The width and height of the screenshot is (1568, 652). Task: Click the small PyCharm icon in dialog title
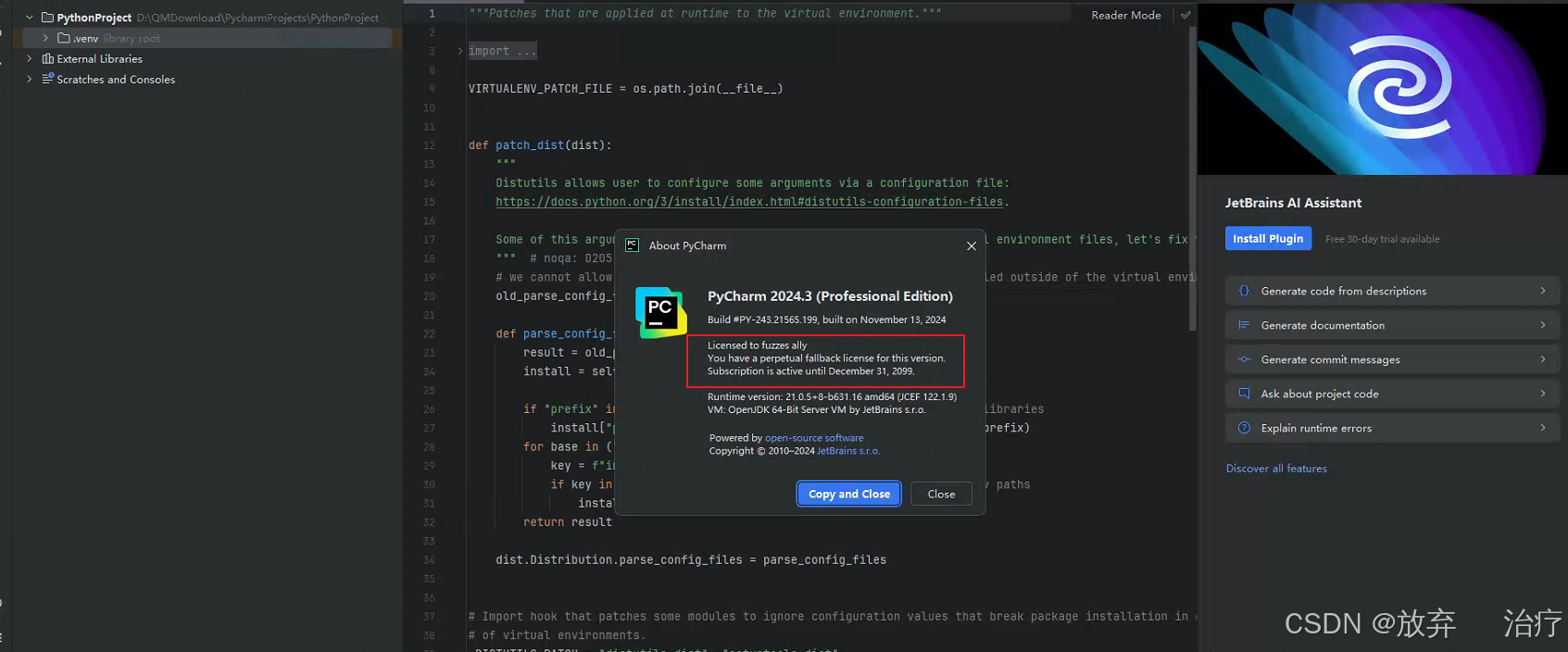point(632,245)
